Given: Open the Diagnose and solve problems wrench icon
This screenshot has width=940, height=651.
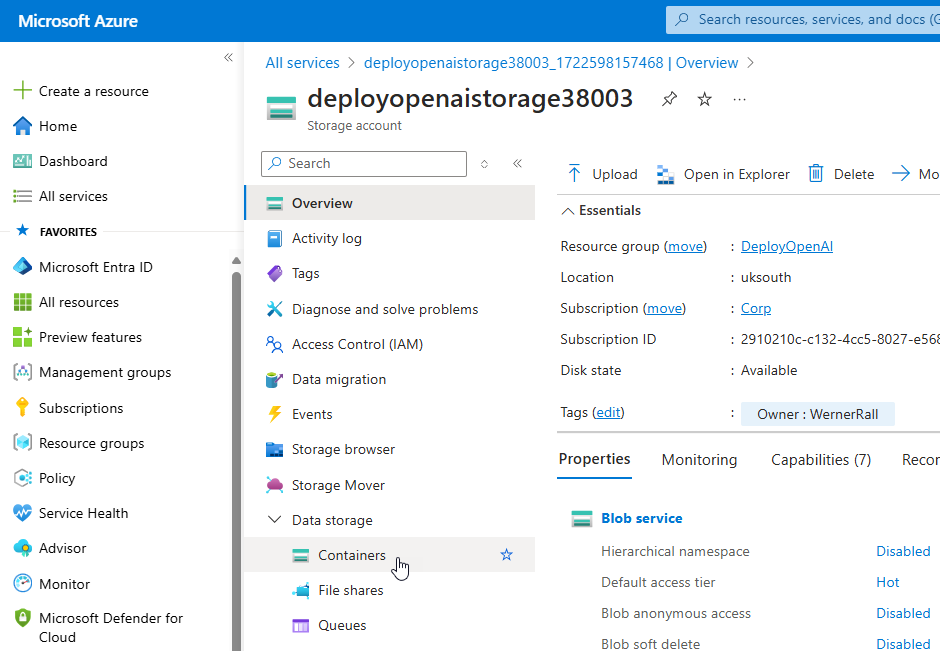Looking at the screenshot, I should coord(274,309).
